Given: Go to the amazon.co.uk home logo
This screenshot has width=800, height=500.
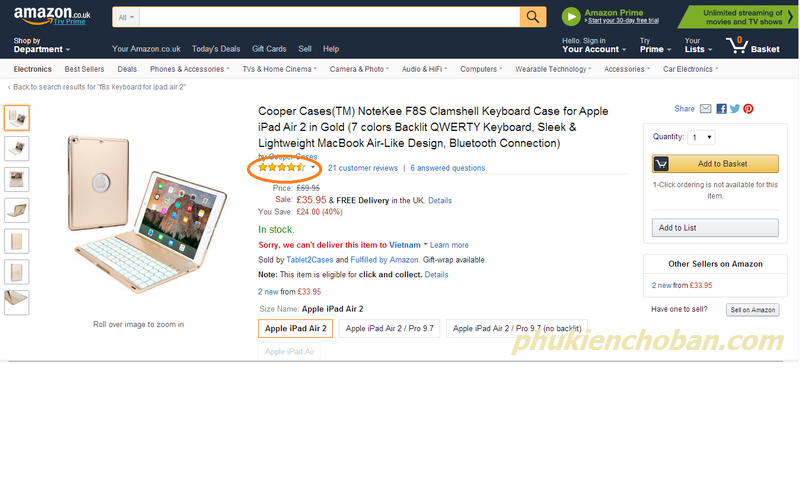Looking at the screenshot, I should point(52,15).
